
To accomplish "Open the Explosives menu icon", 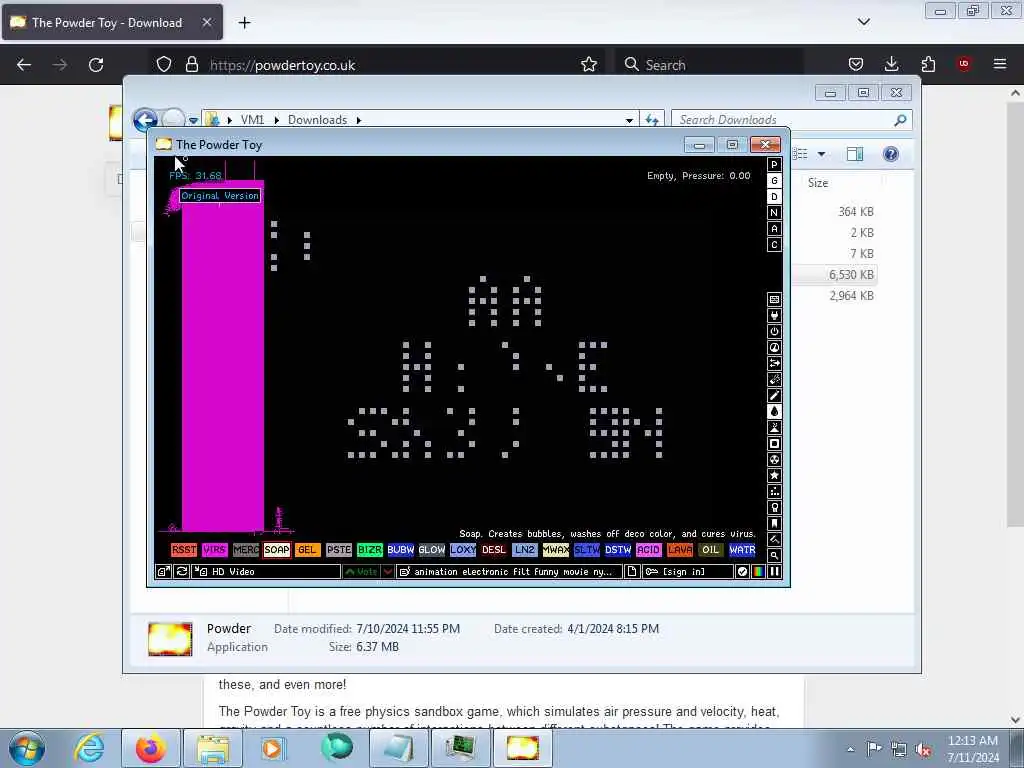I will [775, 379].
